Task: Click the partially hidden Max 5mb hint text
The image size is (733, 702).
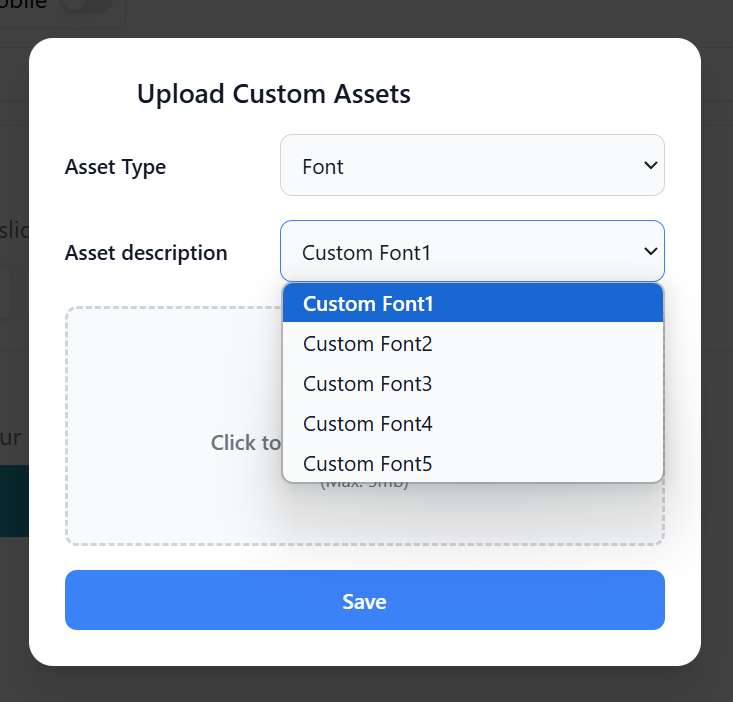Action: tap(365, 485)
